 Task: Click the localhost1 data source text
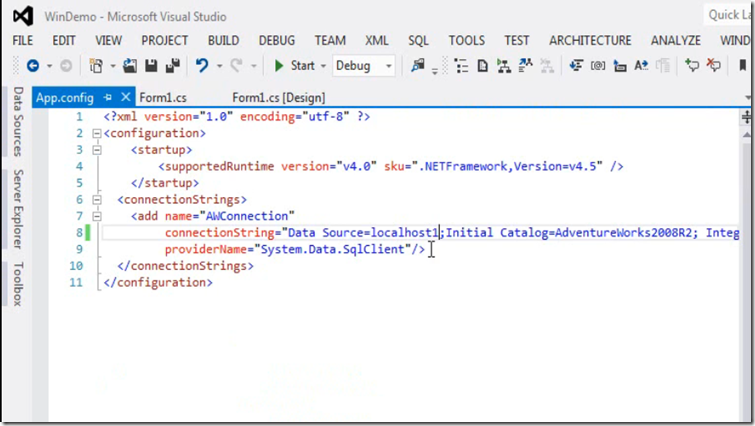pyautogui.click(x=404, y=233)
